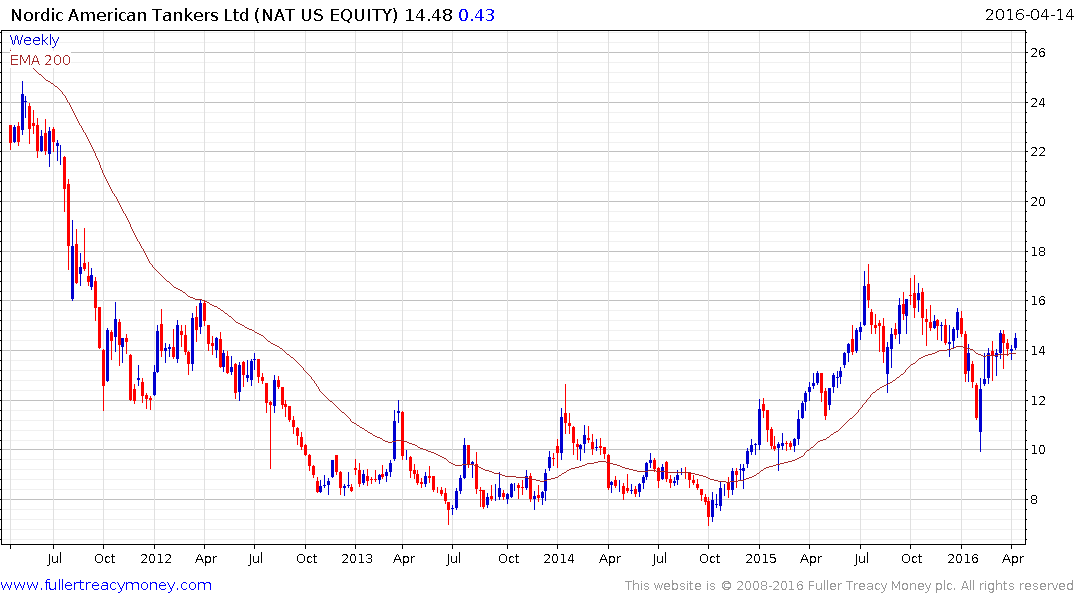
Task: Click the www.fullertreacymoney.com link
Action: [106, 585]
